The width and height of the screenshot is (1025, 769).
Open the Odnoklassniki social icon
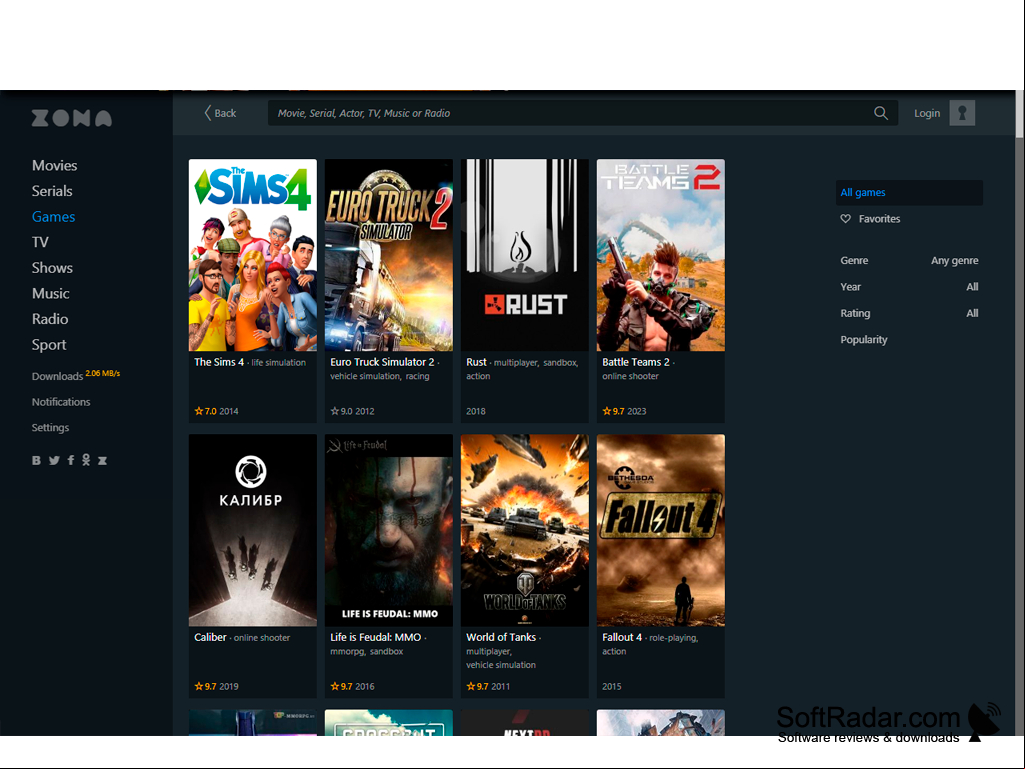click(x=86, y=460)
